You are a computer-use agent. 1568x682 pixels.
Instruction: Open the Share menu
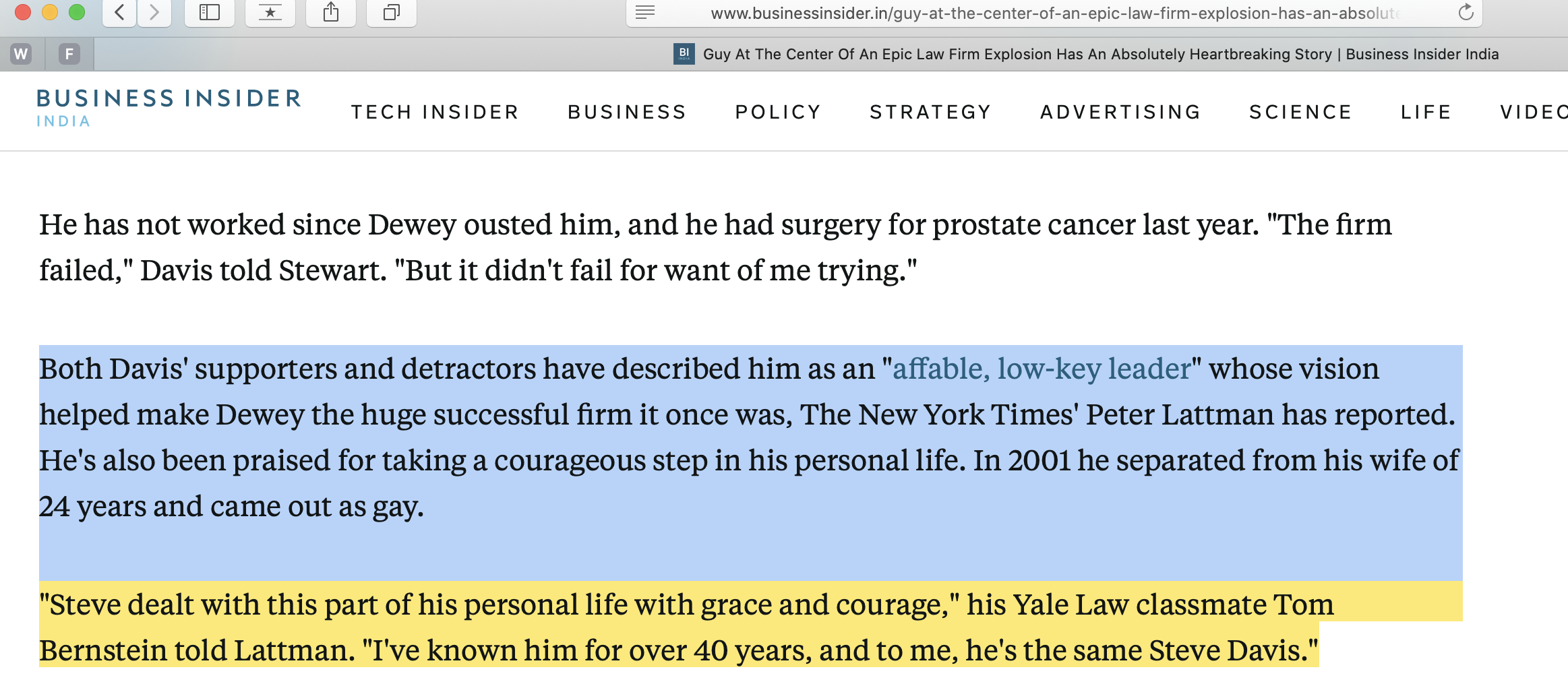click(x=331, y=12)
